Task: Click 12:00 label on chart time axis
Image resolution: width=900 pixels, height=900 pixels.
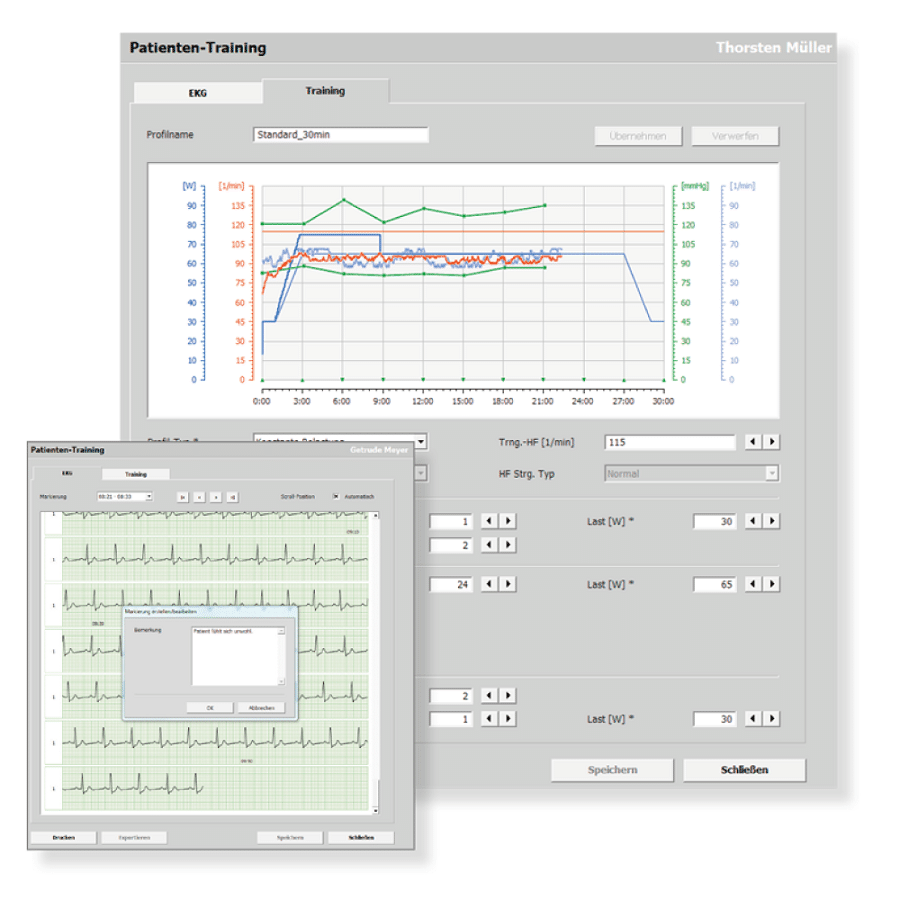Action: click(x=422, y=401)
